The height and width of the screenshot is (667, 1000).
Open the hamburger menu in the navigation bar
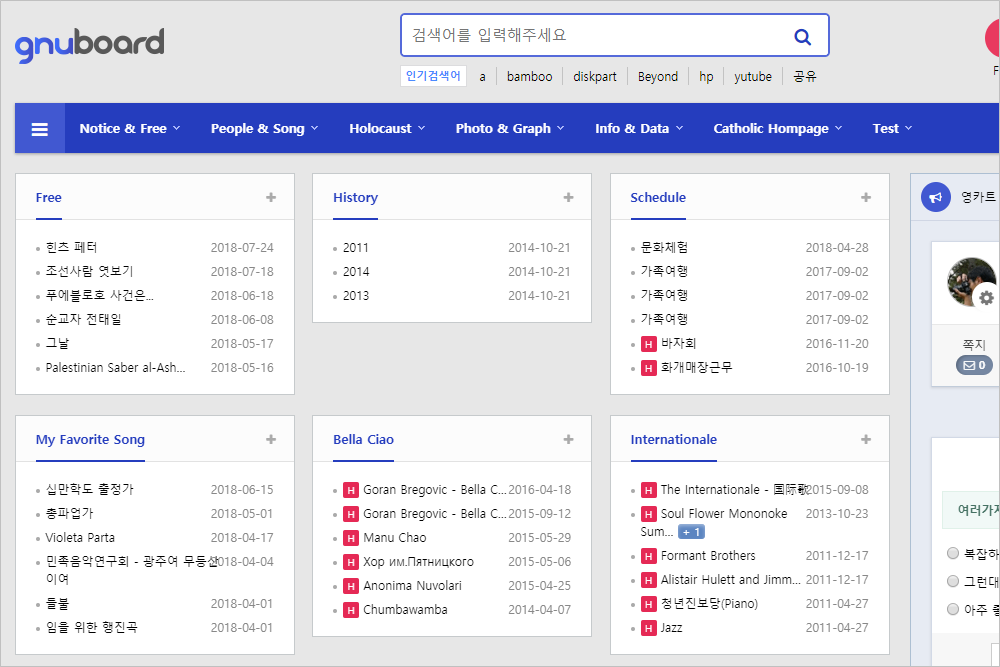(x=40, y=129)
